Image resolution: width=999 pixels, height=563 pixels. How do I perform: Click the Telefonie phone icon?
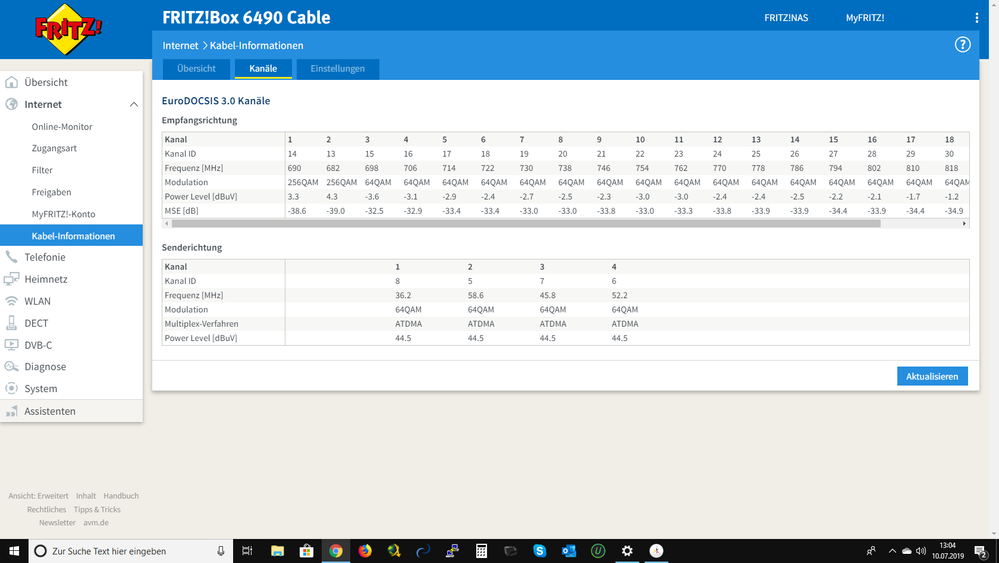coord(11,257)
